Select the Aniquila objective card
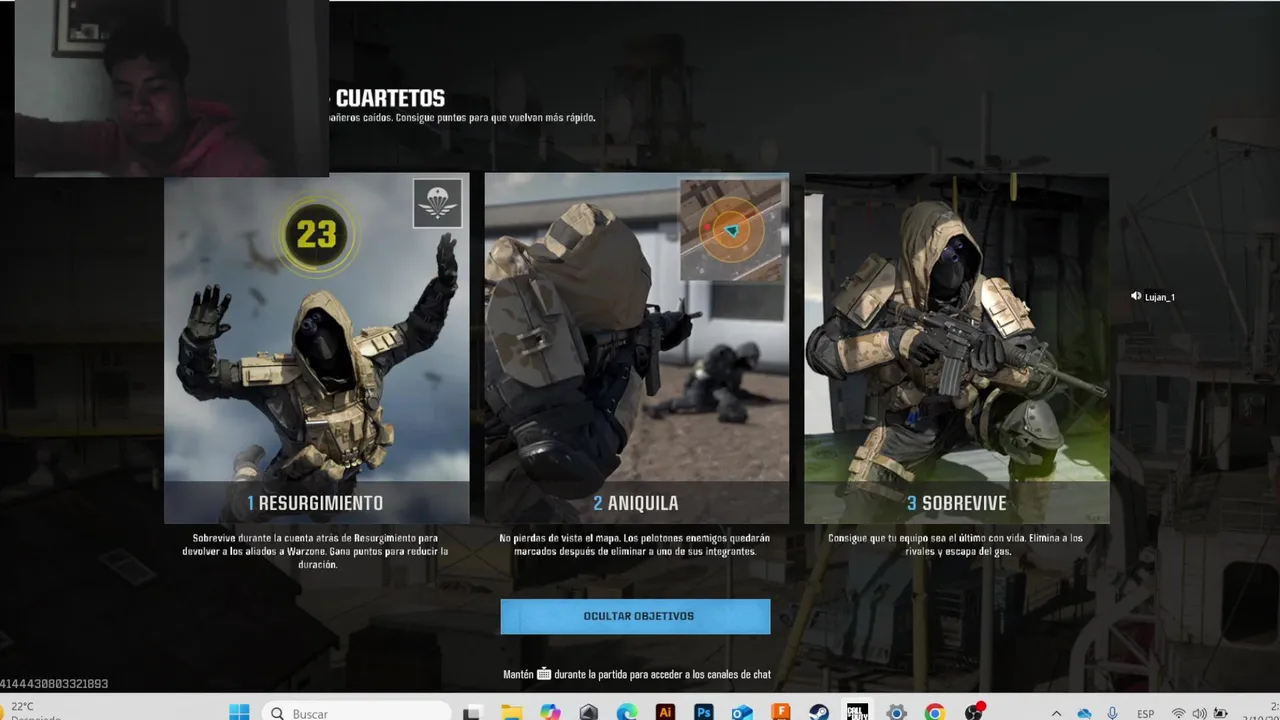1280x720 pixels. (636, 349)
